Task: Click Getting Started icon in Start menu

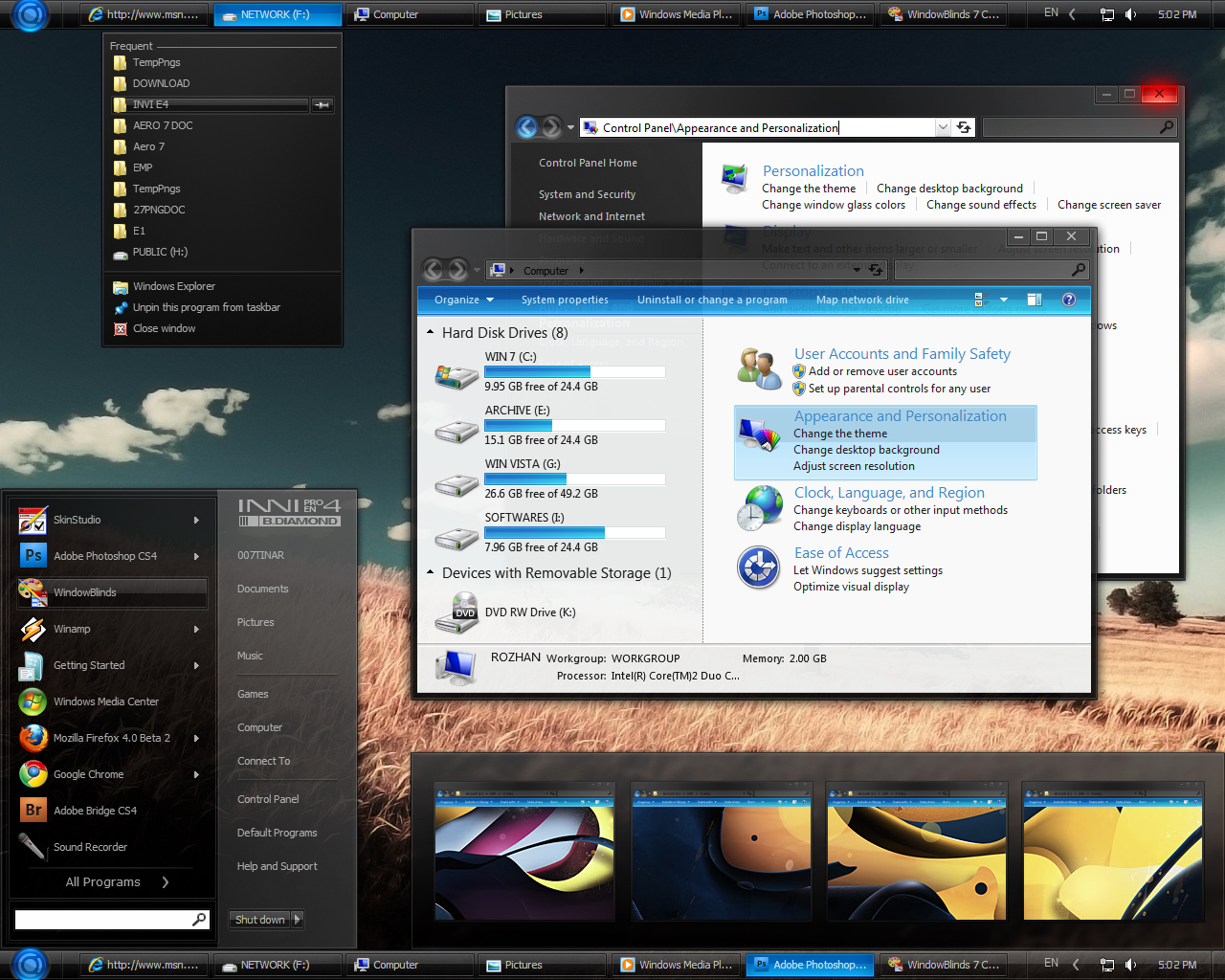Action: coord(33,665)
